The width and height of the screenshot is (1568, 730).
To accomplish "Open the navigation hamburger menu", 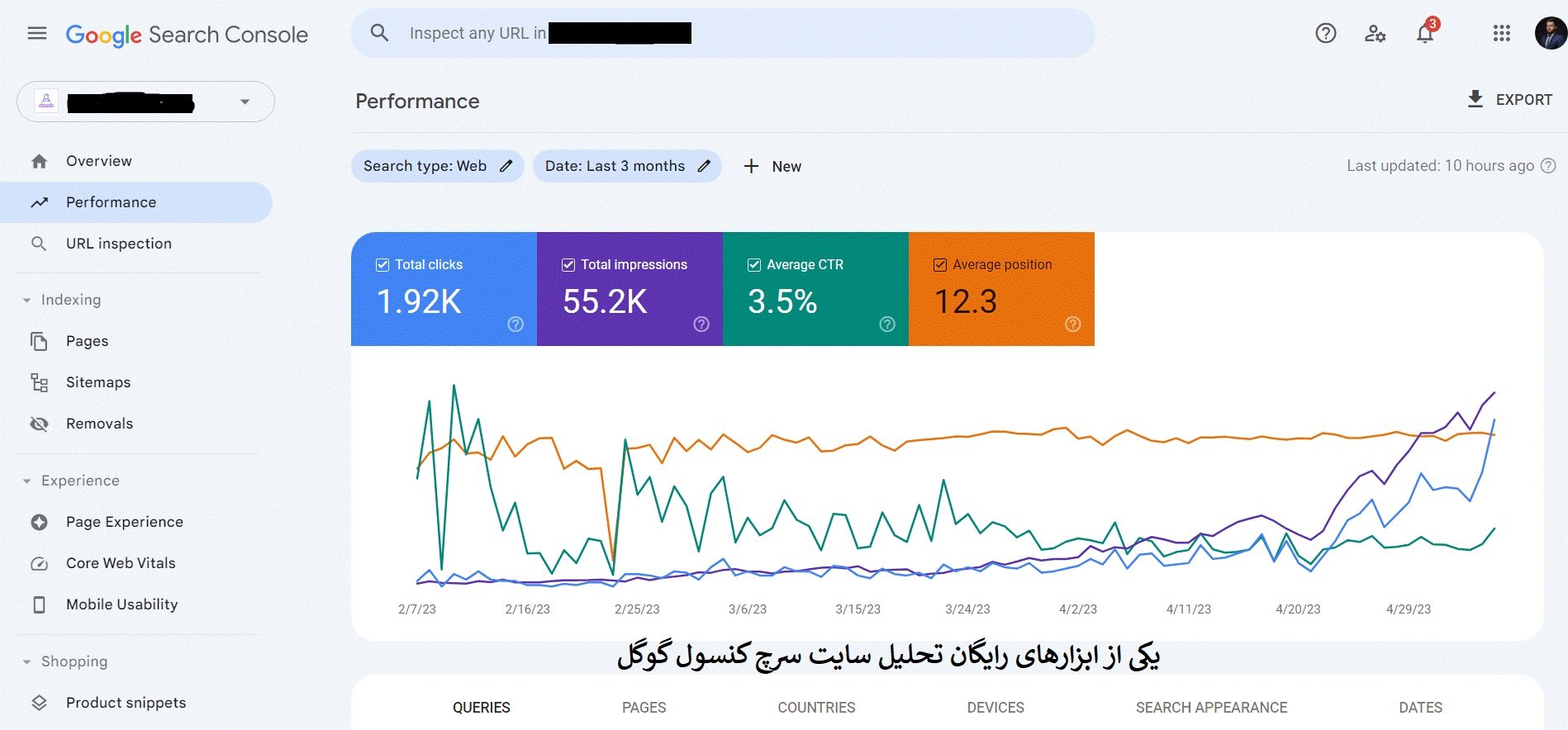I will pyautogui.click(x=36, y=33).
